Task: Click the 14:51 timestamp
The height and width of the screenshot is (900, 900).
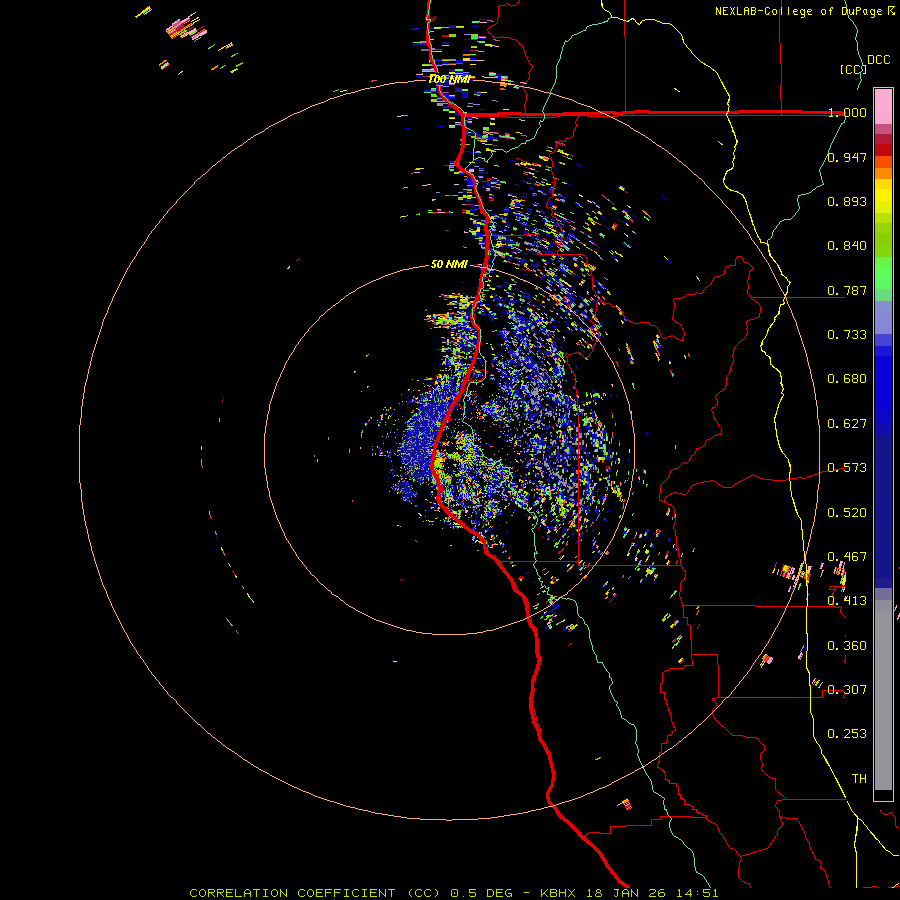Action: click(x=698, y=893)
